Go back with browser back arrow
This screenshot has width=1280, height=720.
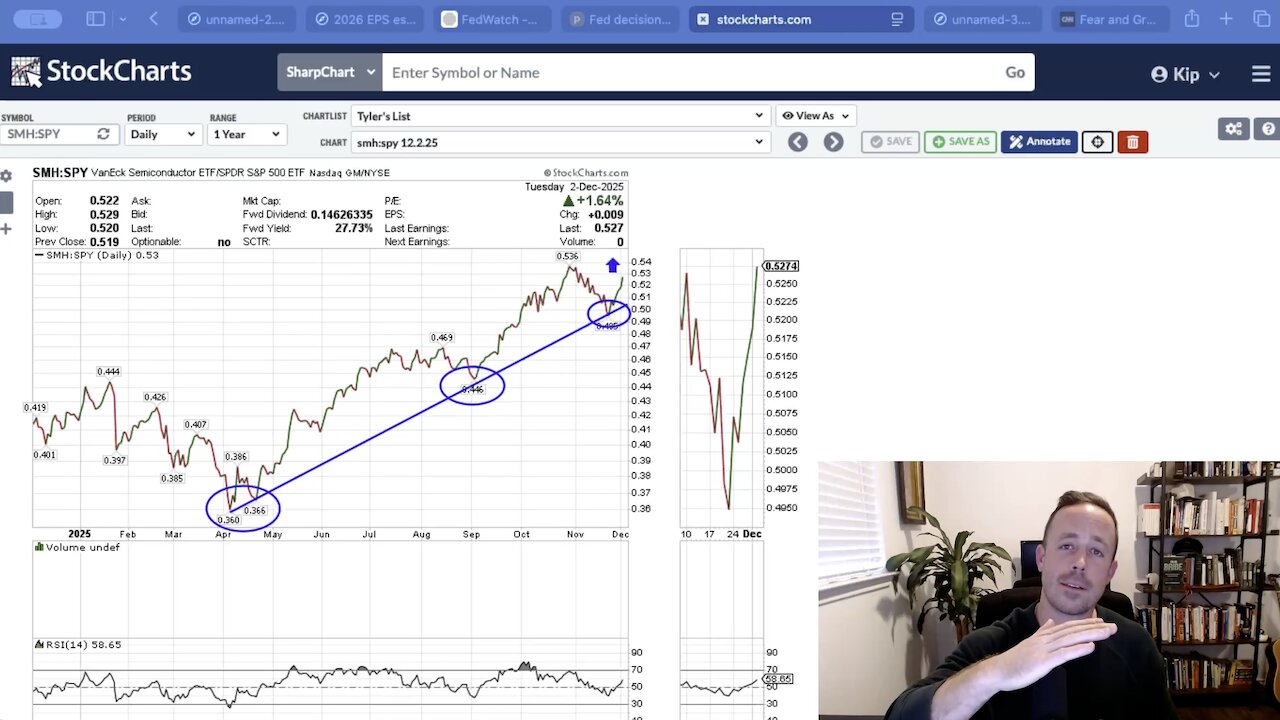[153, 19]
